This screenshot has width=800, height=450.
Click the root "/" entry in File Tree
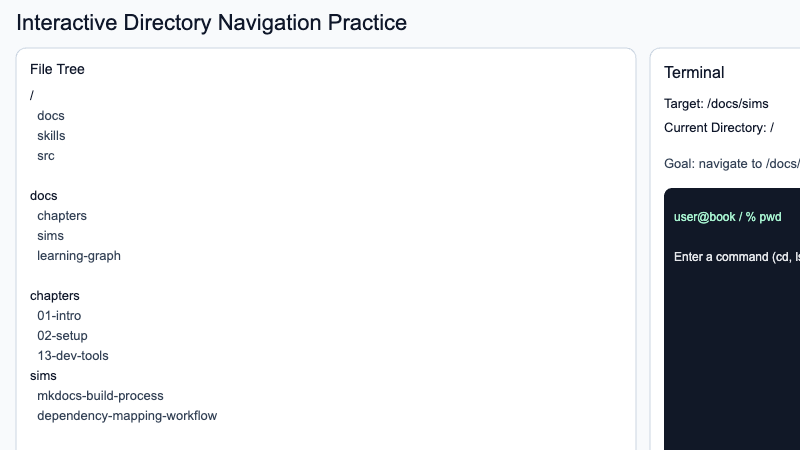pos(33,95)
